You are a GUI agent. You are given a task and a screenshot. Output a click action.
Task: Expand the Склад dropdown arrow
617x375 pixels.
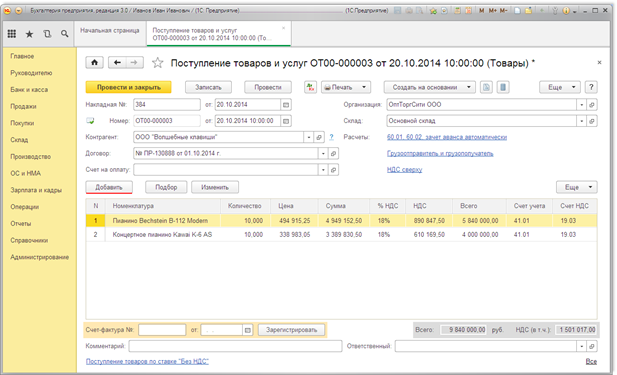point(582,121)
